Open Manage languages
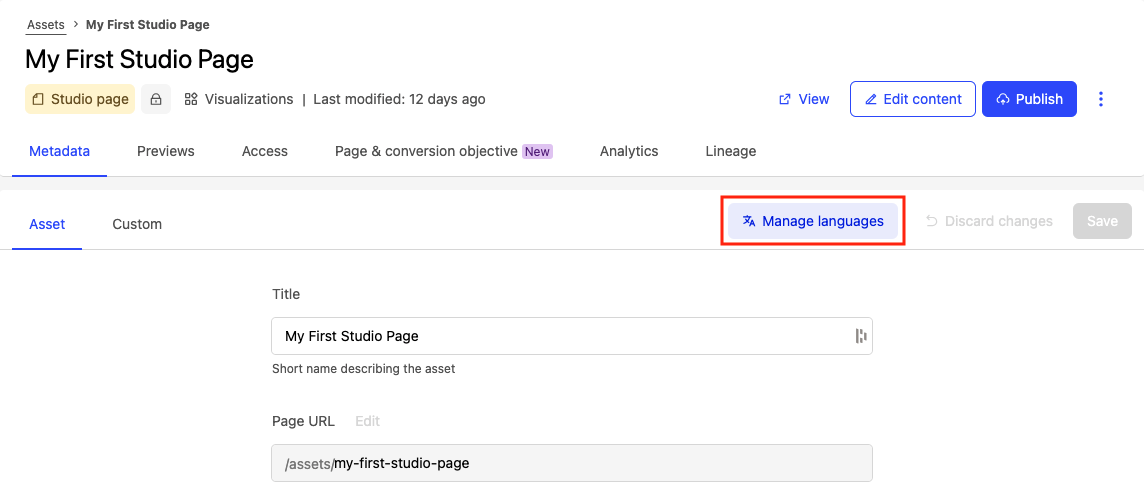 pyautogui.click(x=812, y=221)
